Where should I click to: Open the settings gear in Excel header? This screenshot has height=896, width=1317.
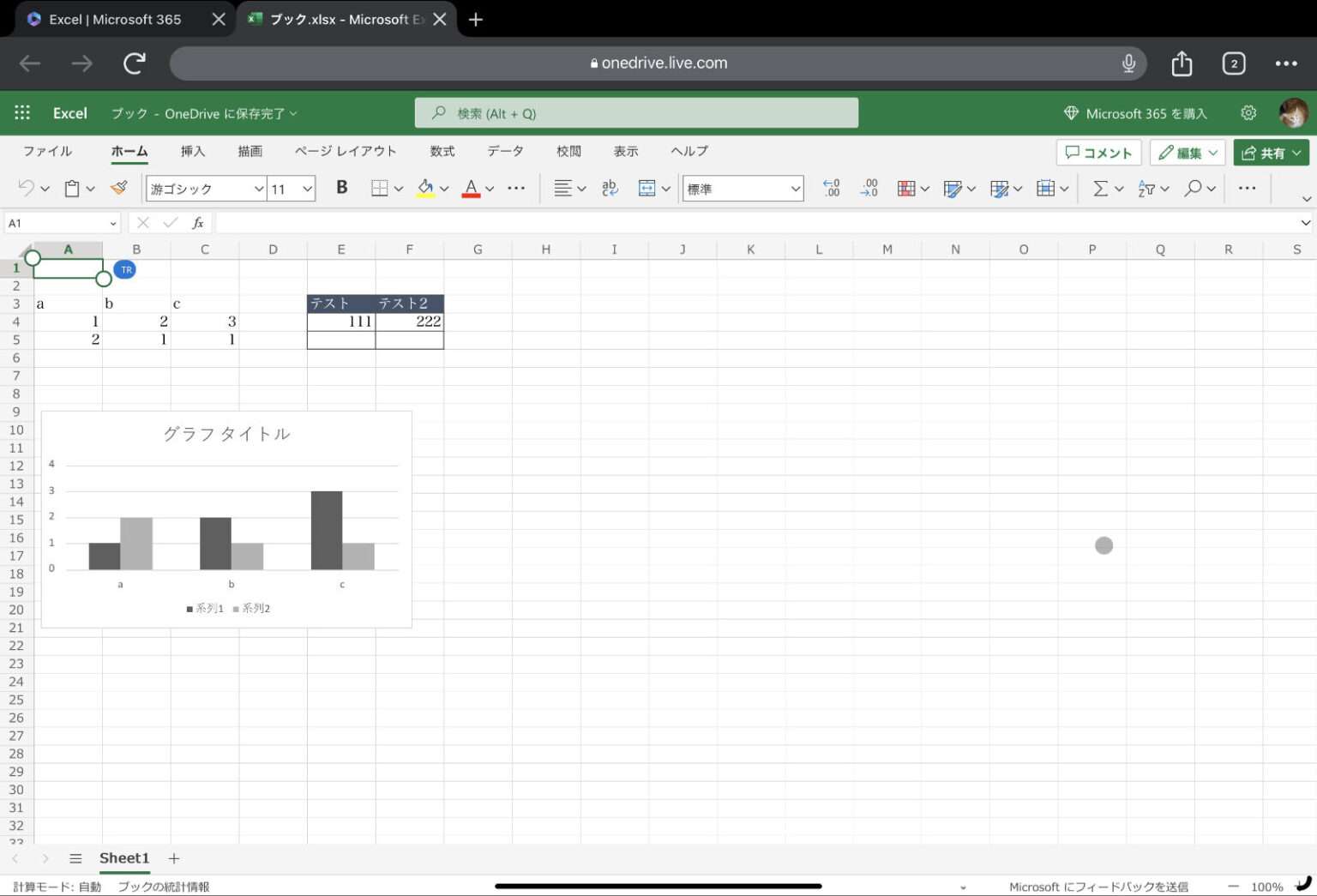(1248, 113)
